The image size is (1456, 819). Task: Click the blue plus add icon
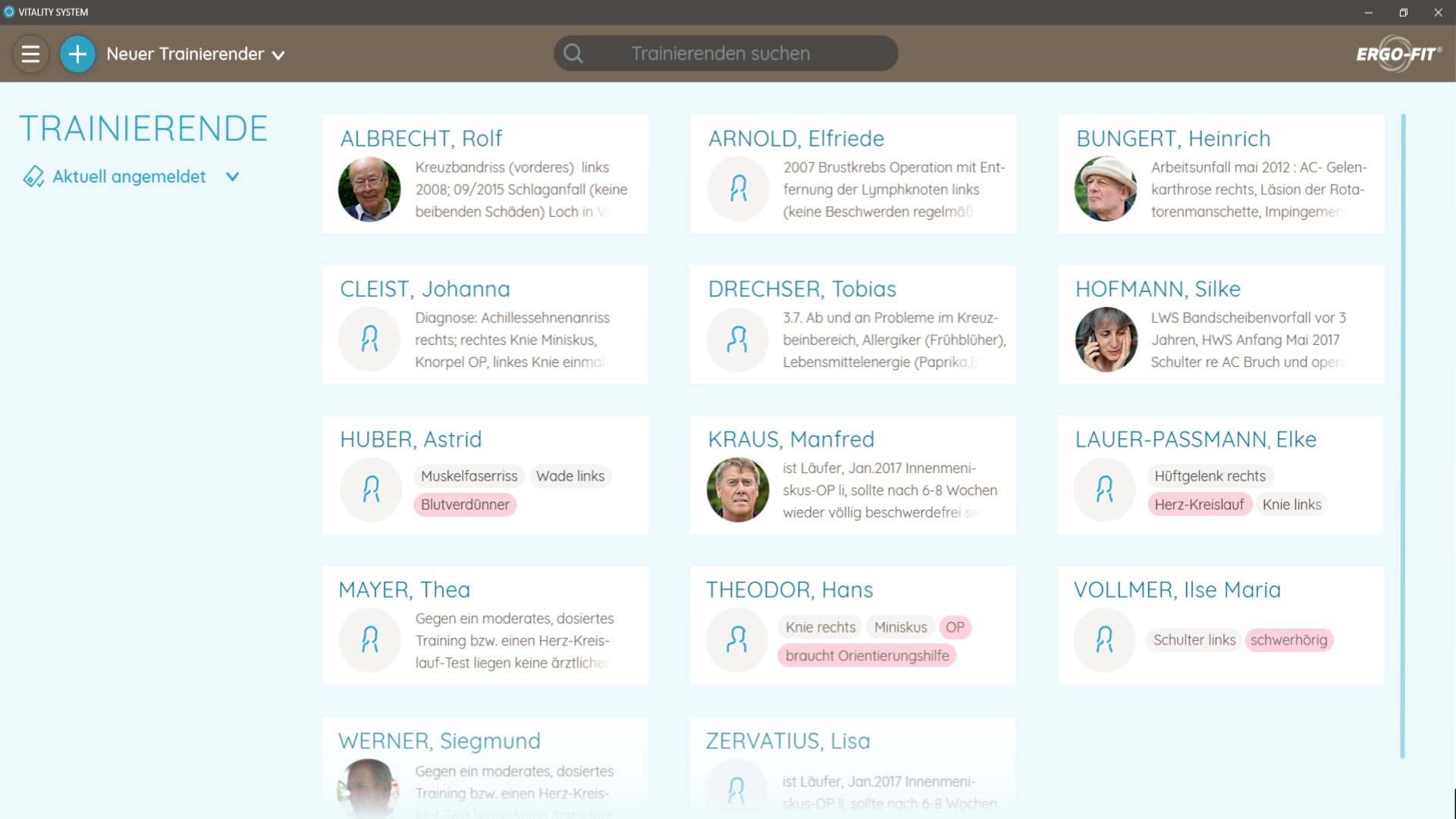(x=77, y=54)
